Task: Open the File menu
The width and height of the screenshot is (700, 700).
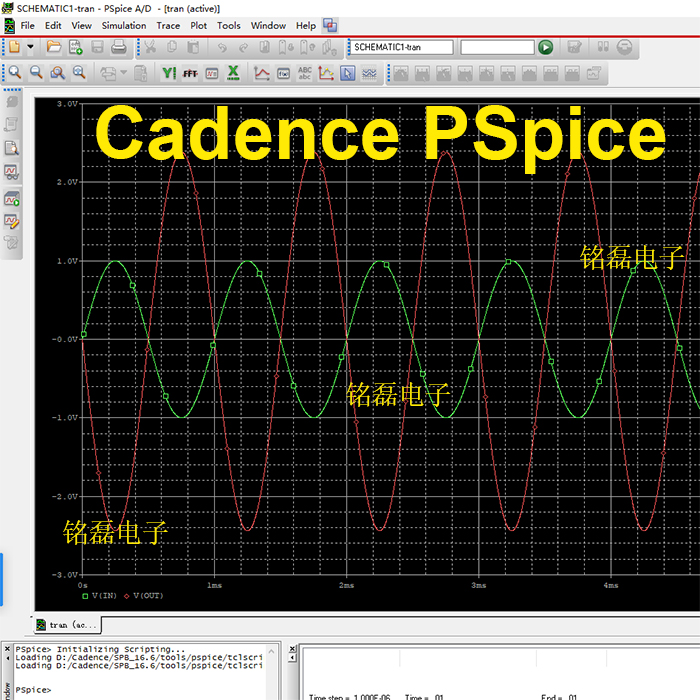Action: (27, 26)
